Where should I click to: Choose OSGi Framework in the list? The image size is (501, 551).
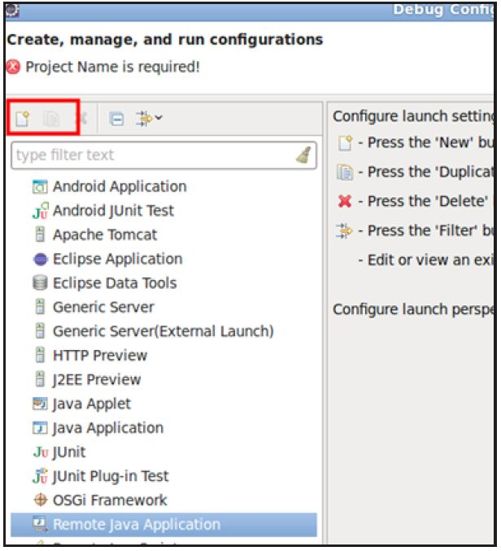(x=110, y=501)
